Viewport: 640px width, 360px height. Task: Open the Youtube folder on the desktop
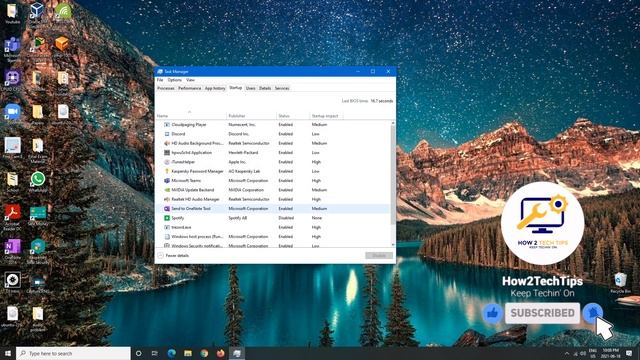click(x=12, y=14)
